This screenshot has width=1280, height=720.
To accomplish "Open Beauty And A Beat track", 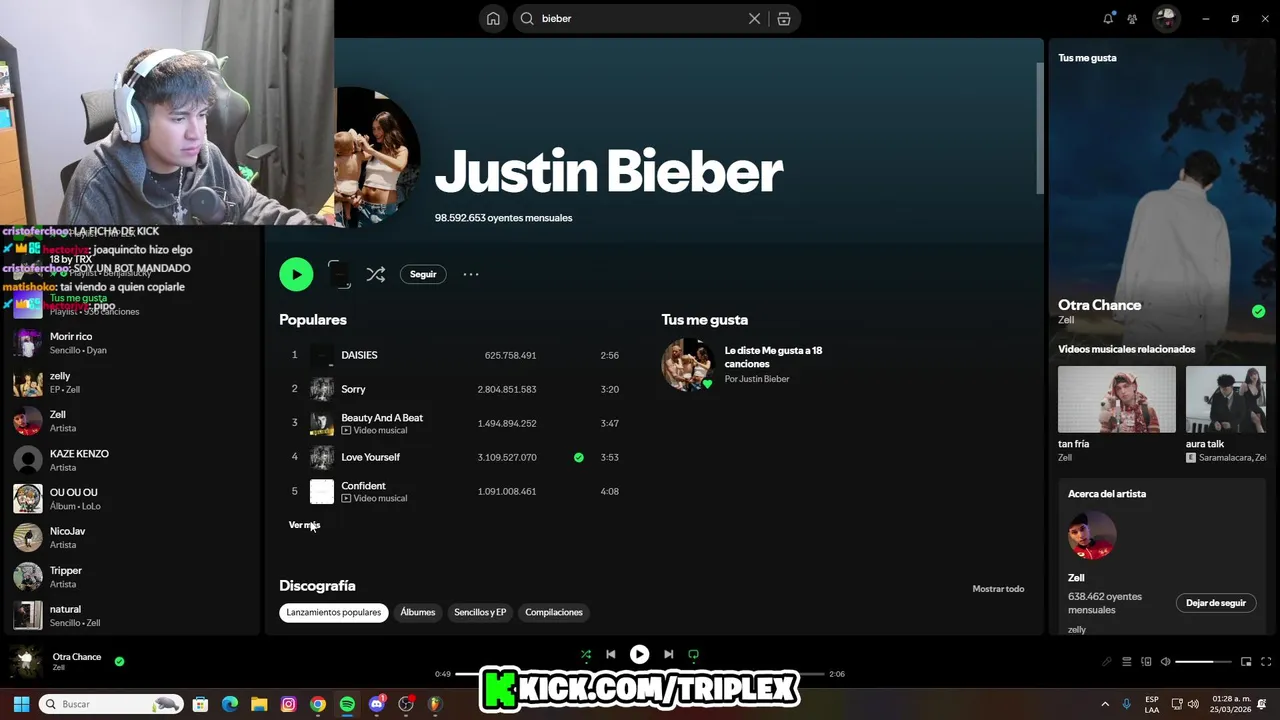I will 382,417.
